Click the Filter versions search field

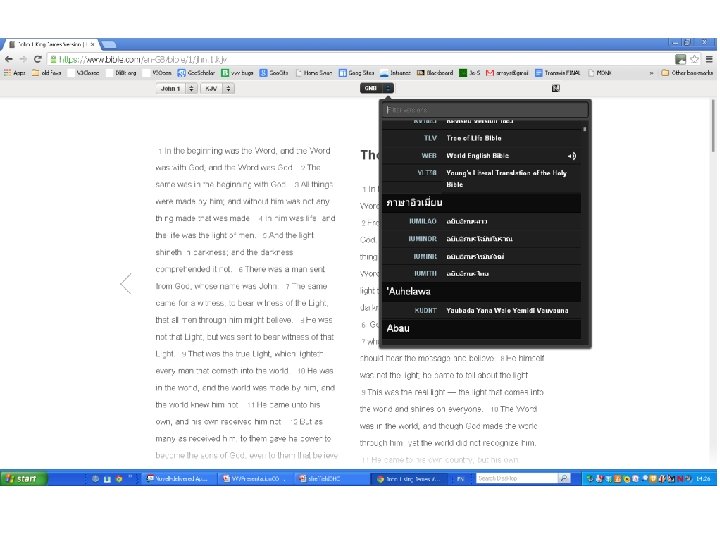[x=486, y=110]
